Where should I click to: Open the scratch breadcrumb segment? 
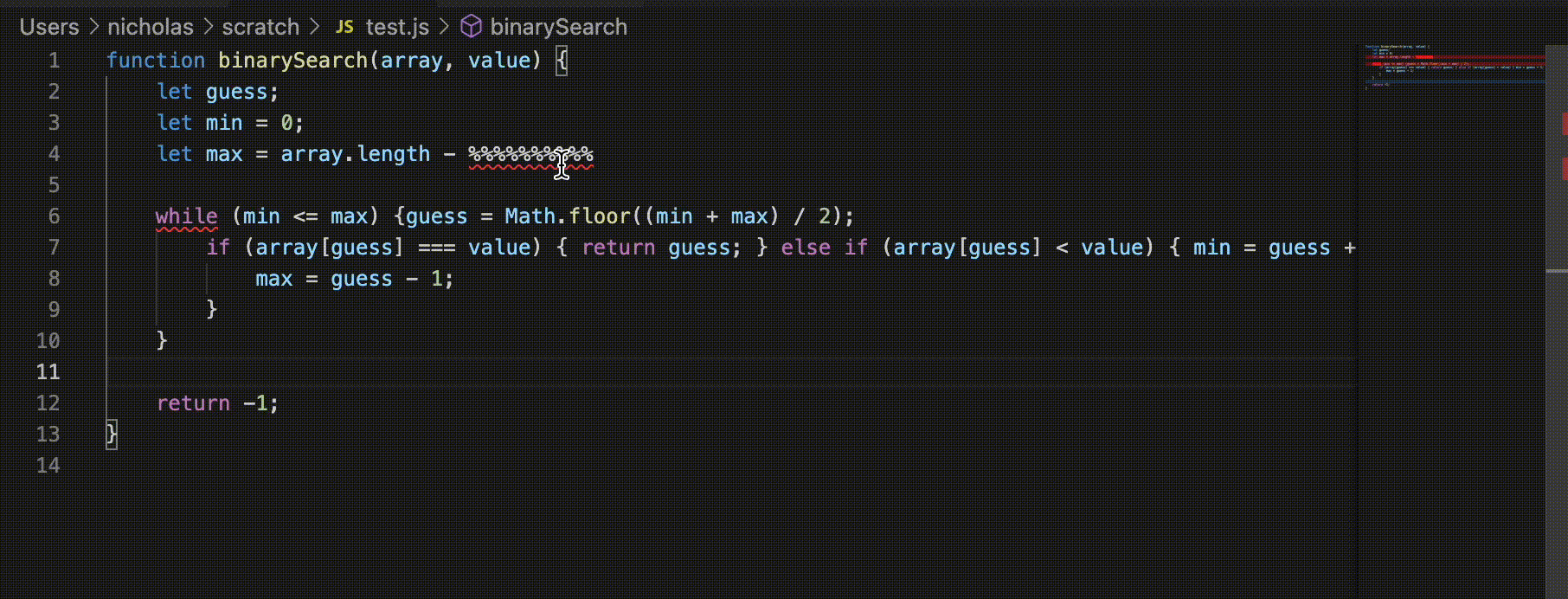coord(260,27)
